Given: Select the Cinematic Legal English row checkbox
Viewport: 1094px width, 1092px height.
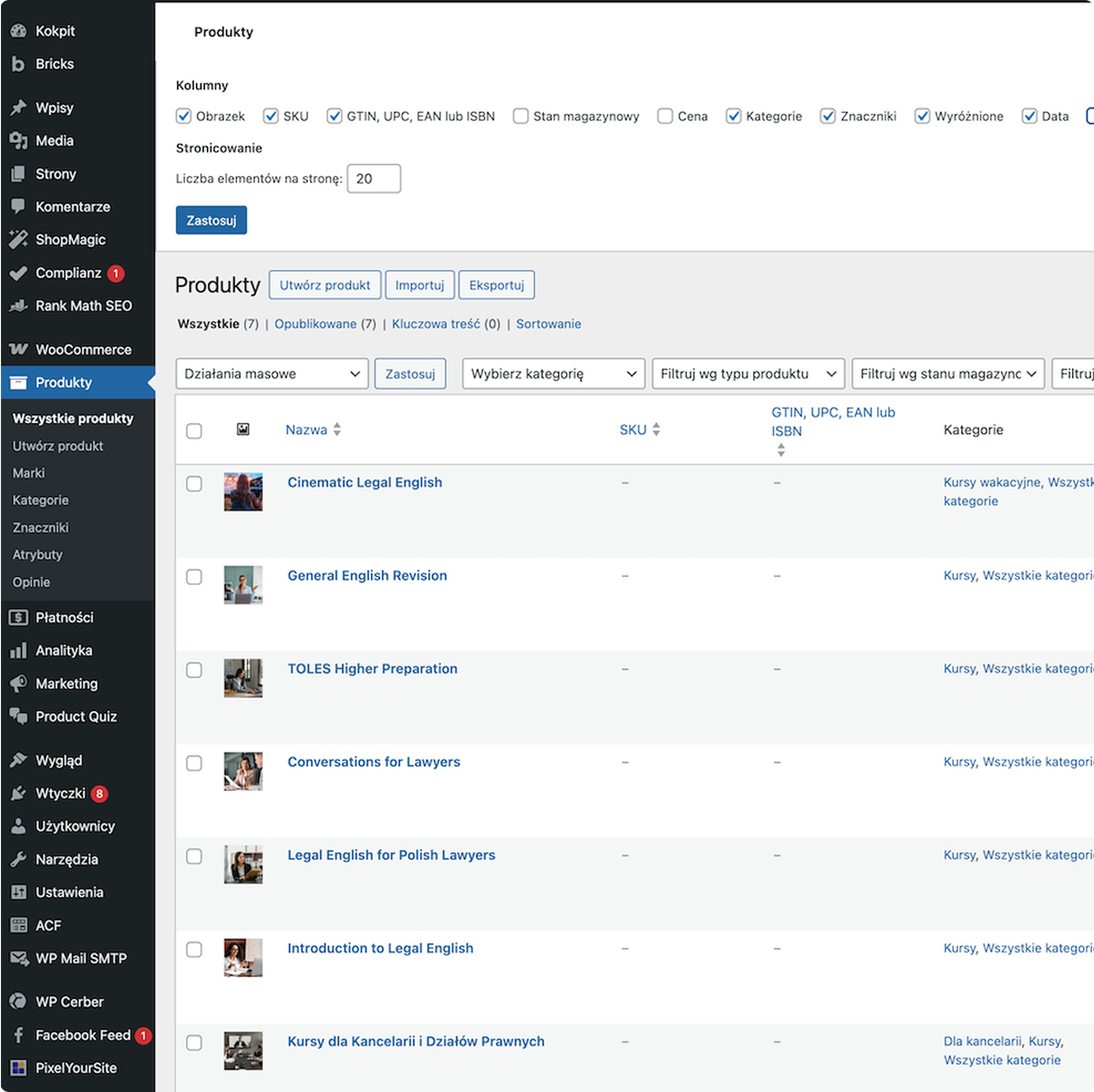Looking at the screenshot, I should point(194,484).
